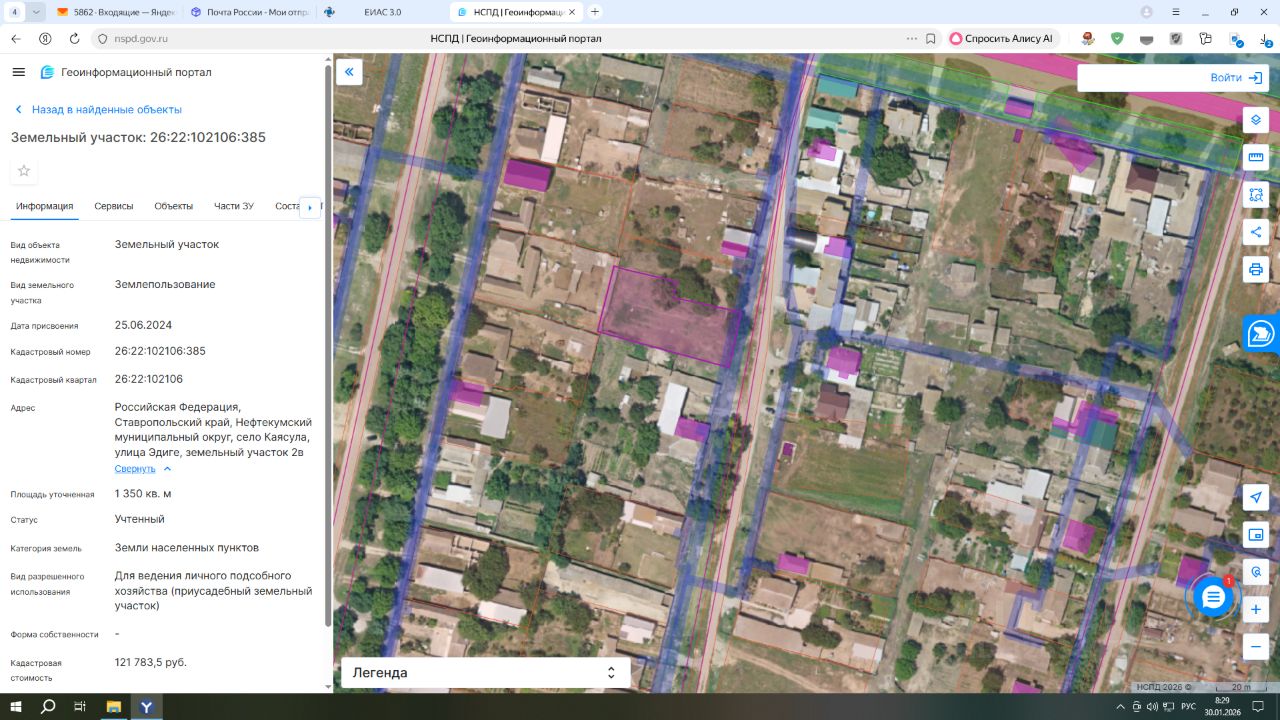
Task: Zoom out the map with minus button
Action: [1256, 647]
